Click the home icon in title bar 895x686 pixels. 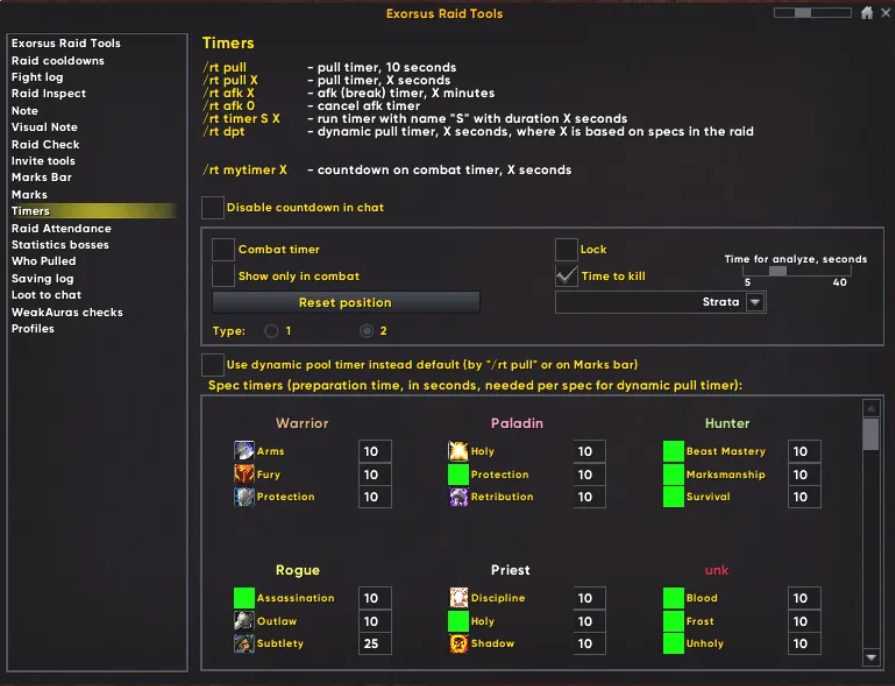(867, 13)
